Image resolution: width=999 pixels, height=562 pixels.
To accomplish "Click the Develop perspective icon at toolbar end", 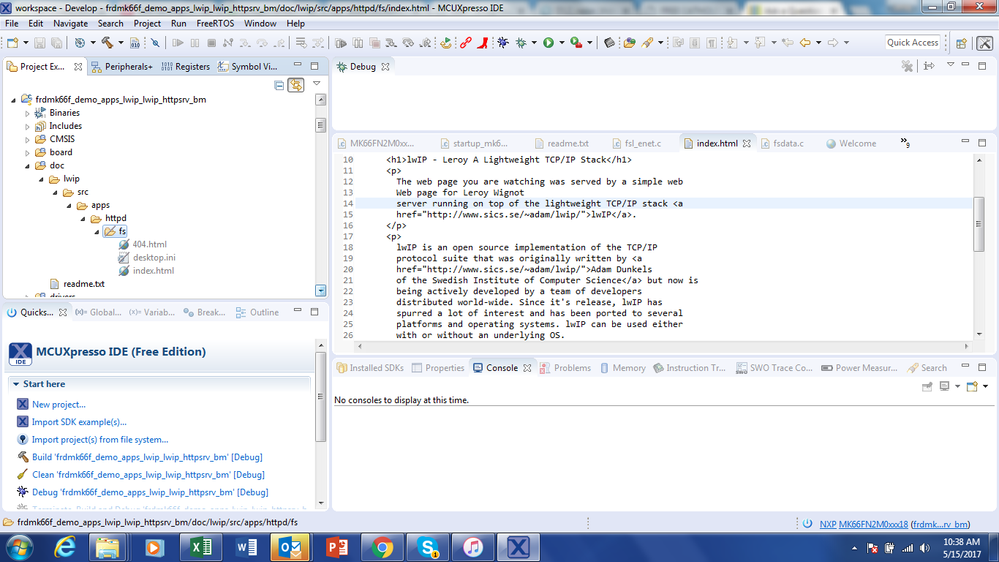I will click(984, 43).
